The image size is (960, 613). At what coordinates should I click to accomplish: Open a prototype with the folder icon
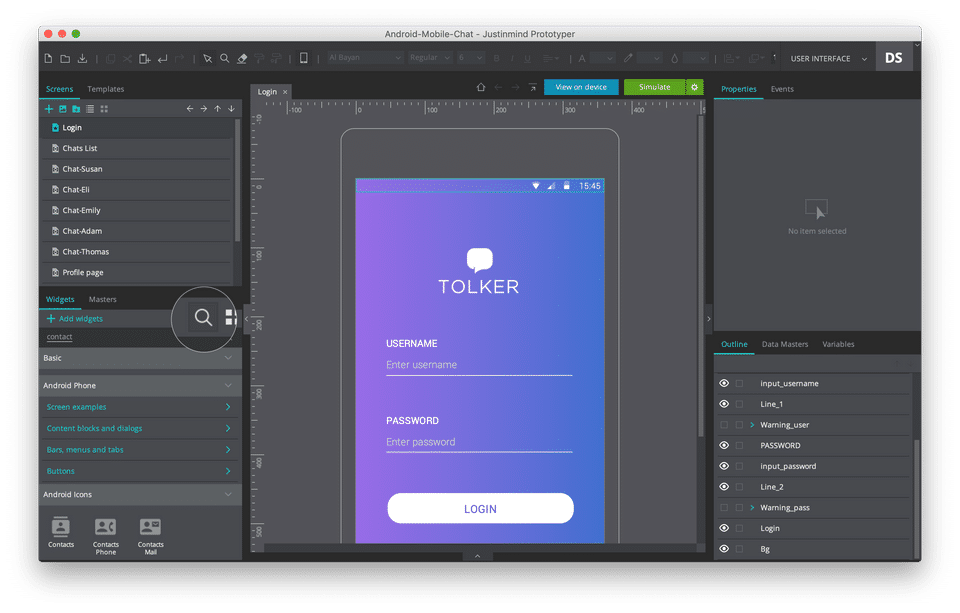point(65,59)
